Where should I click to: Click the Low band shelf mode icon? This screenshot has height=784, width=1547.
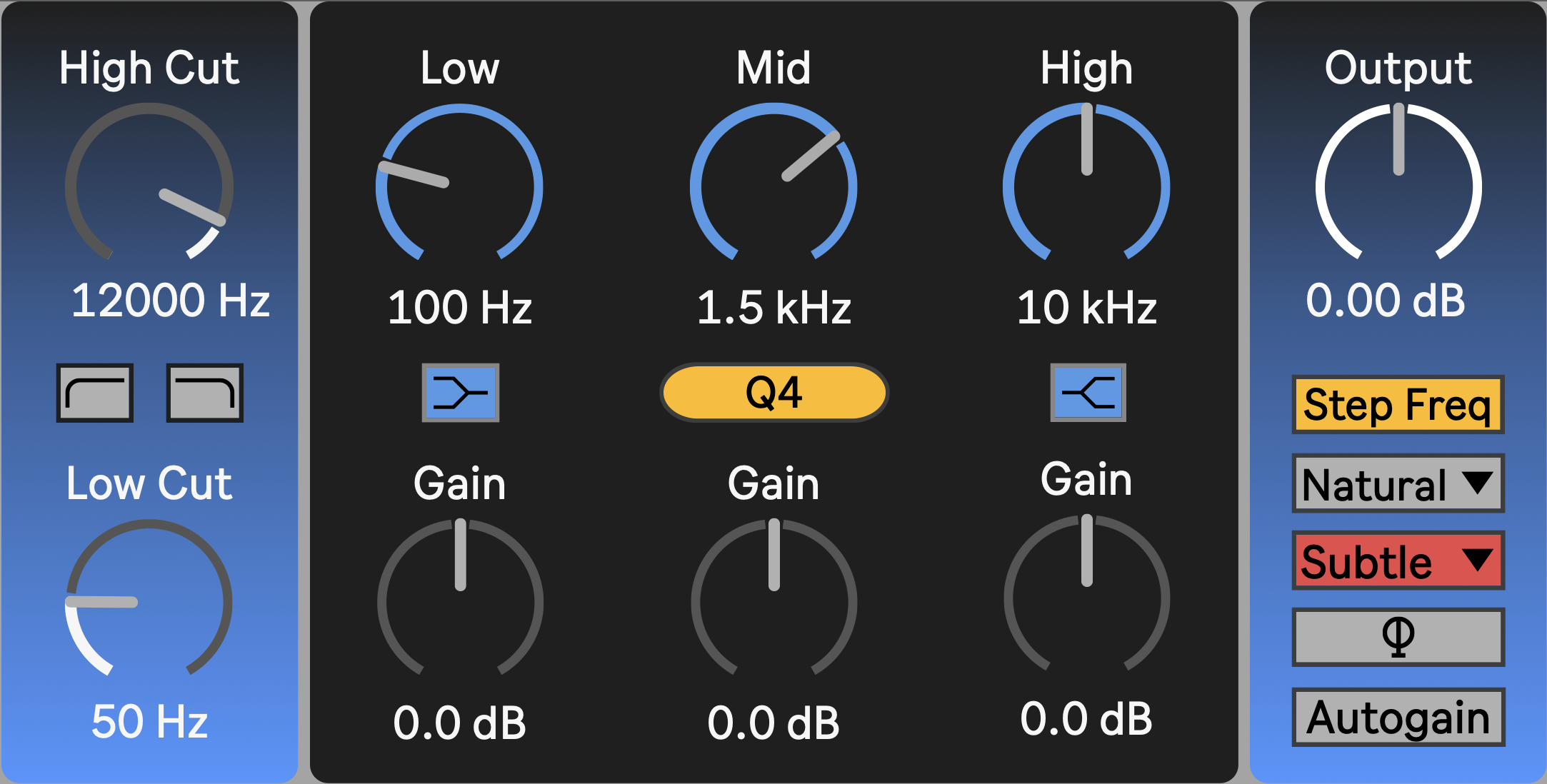coord(460,393)
